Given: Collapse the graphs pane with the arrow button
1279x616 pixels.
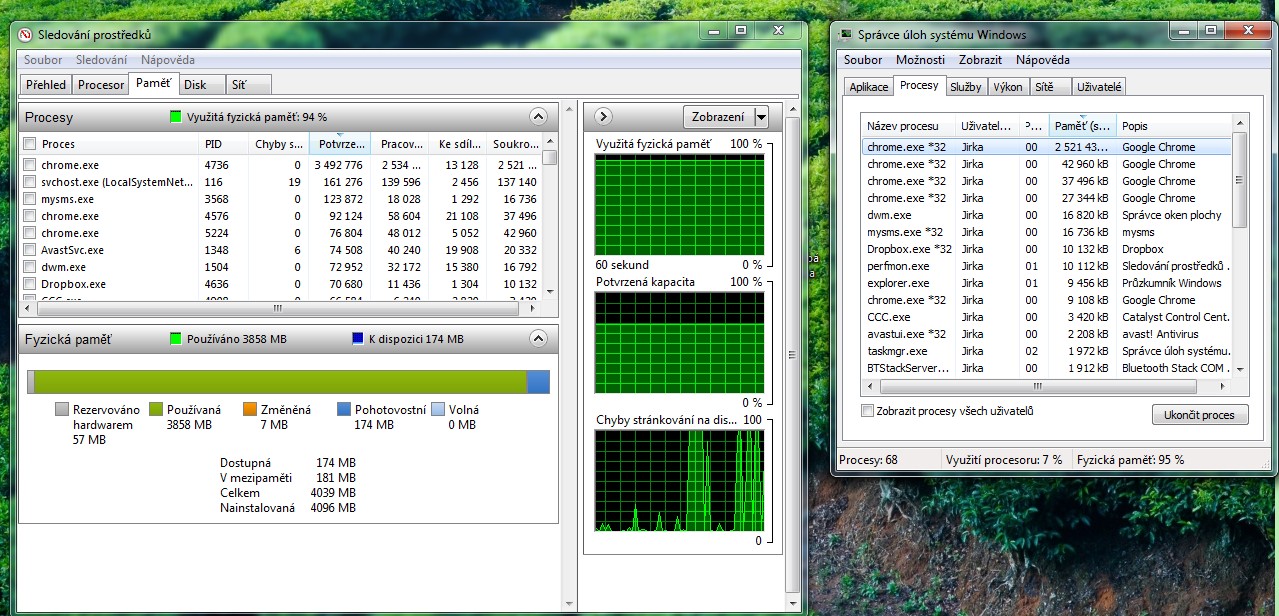Looking at the screenshot, I should point(603,117).
